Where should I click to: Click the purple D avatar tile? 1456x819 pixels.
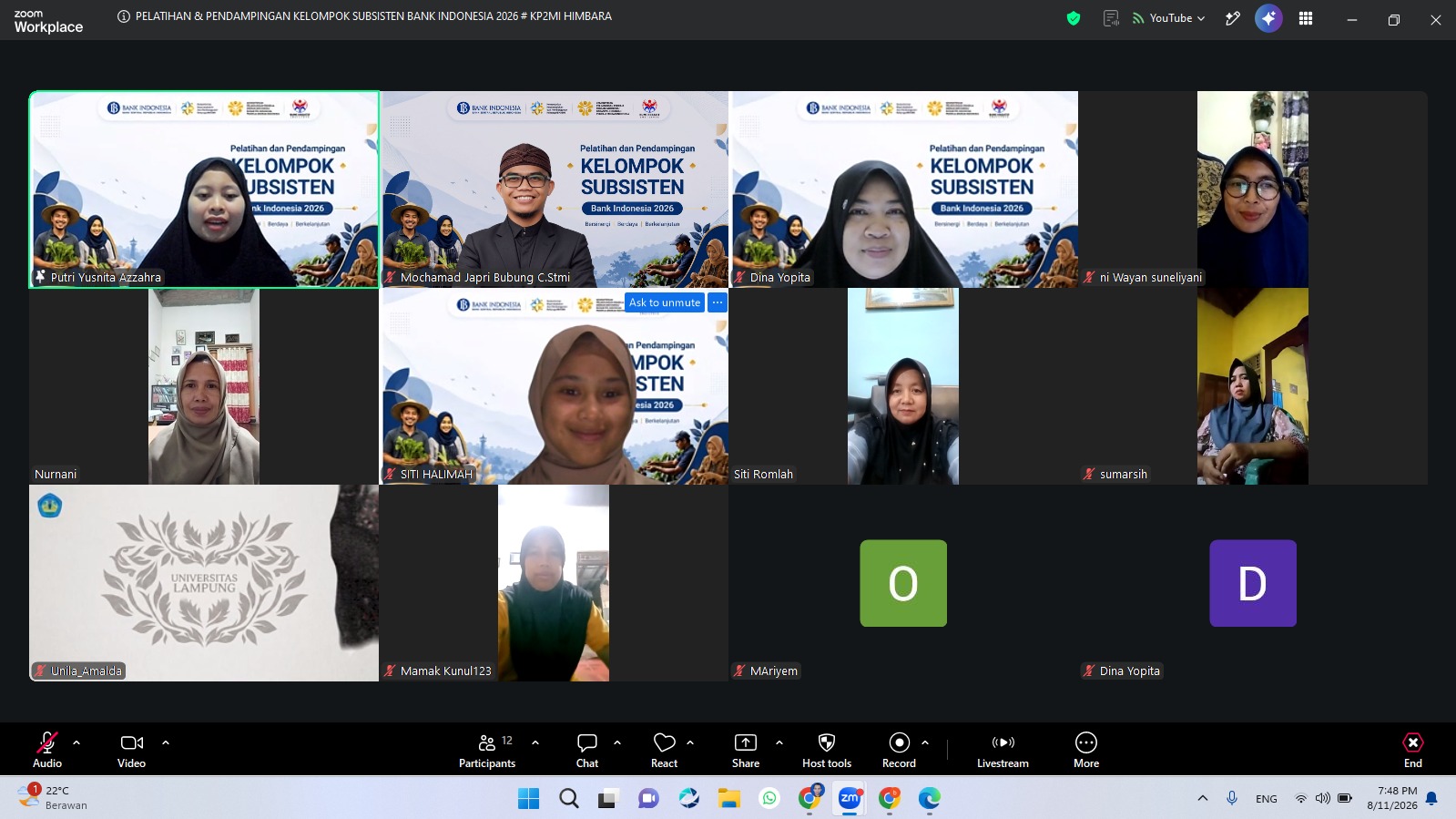coord(1253,583)
